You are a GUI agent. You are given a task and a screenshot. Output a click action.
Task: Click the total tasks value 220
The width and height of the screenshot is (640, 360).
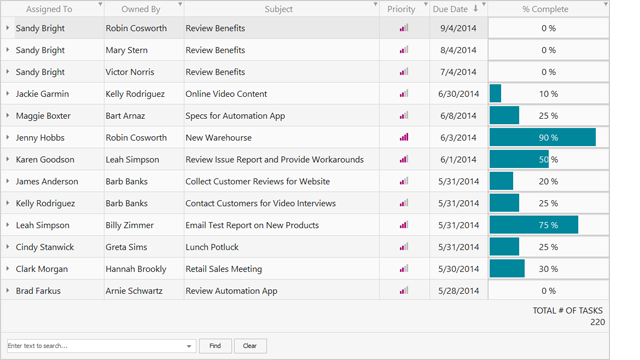tap(597, 322)
